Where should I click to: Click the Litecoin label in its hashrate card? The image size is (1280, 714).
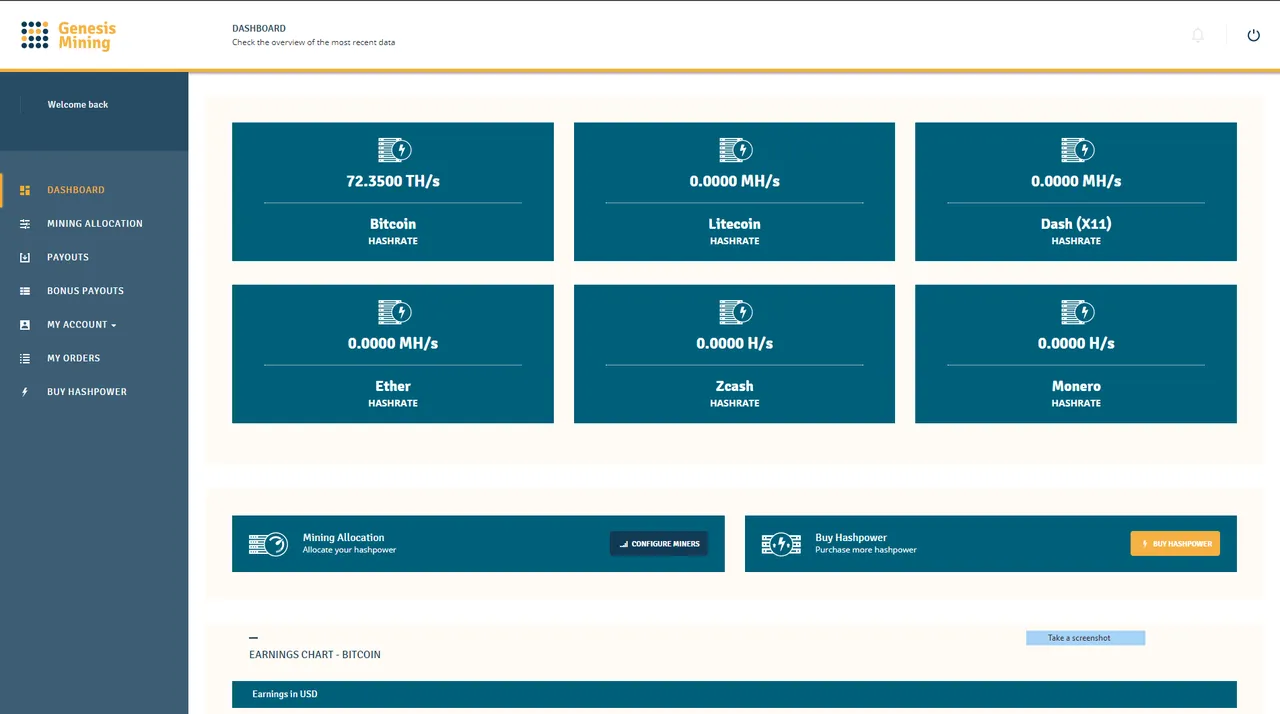(x=735, y=224)
